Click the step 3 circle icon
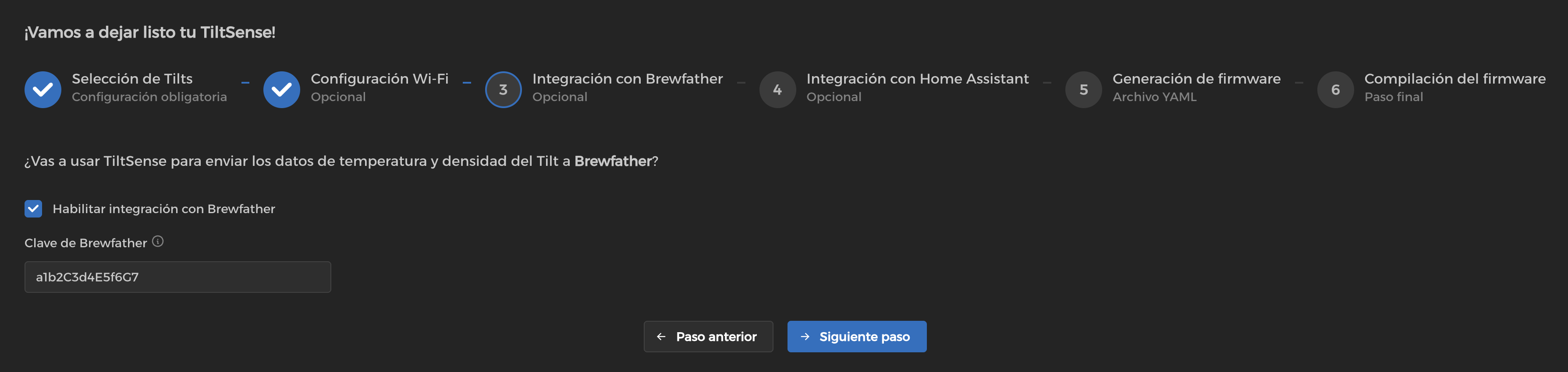1568x372 pixels. coord(503,89)
